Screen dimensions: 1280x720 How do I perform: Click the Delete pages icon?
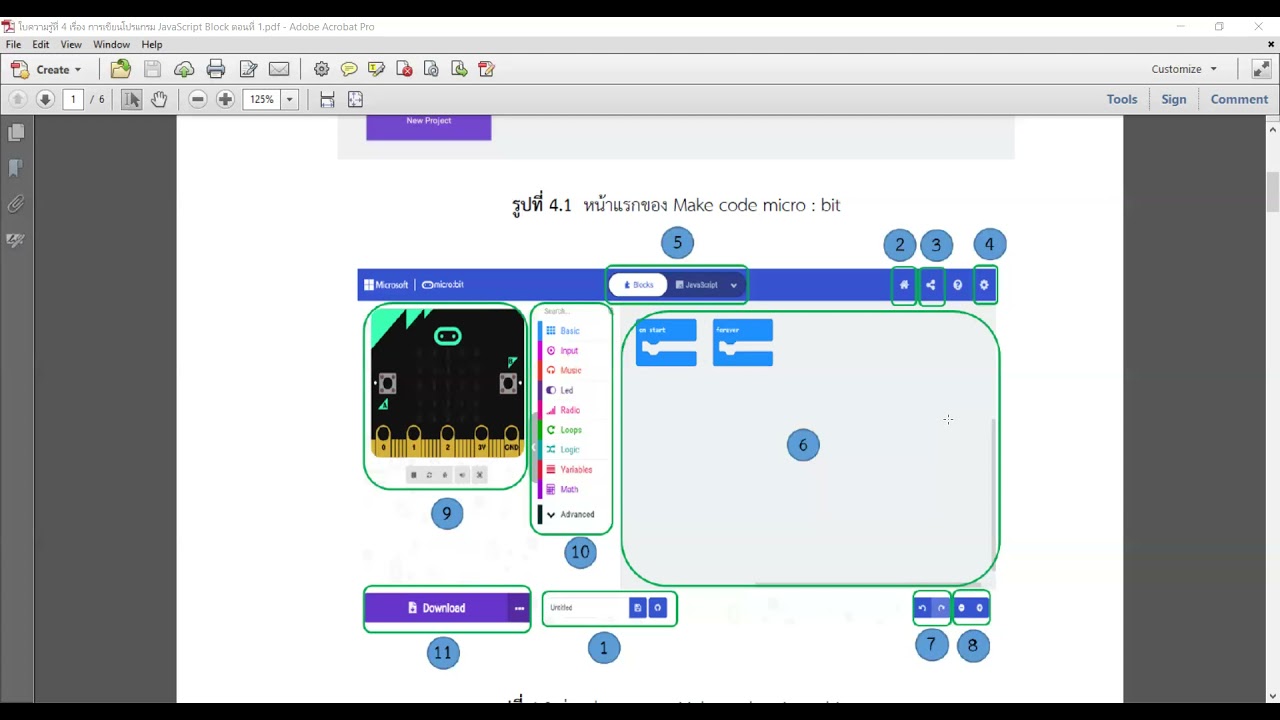coord(404,69)
